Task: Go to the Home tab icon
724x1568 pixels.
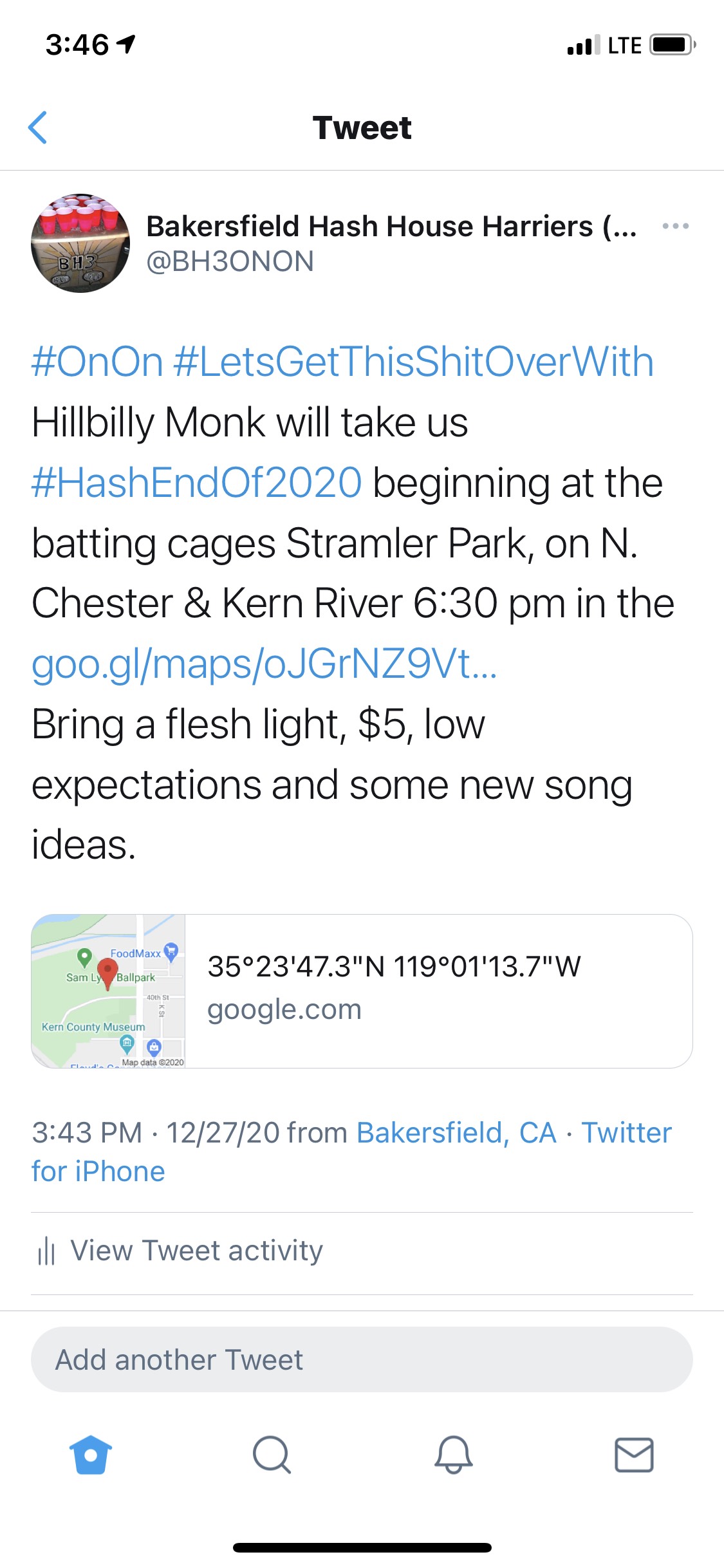Action: tap(91, 1455)
